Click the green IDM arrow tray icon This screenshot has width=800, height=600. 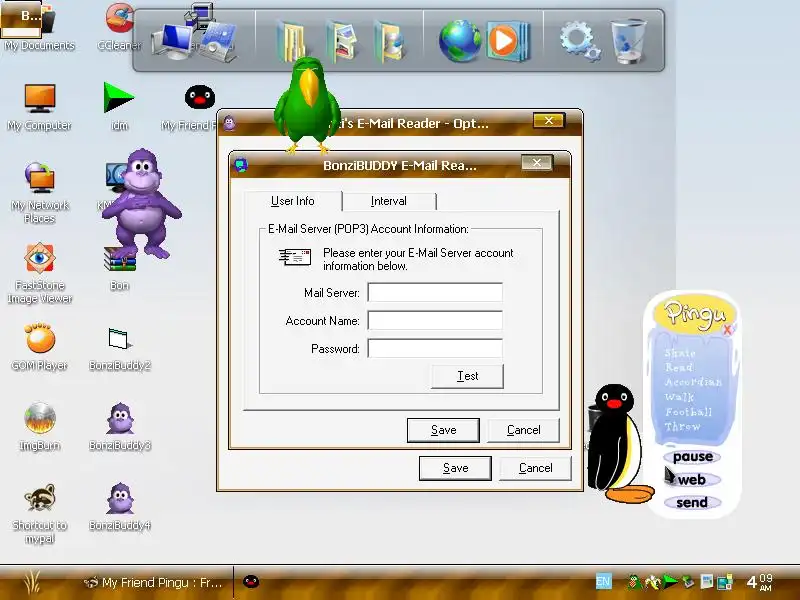670,581
